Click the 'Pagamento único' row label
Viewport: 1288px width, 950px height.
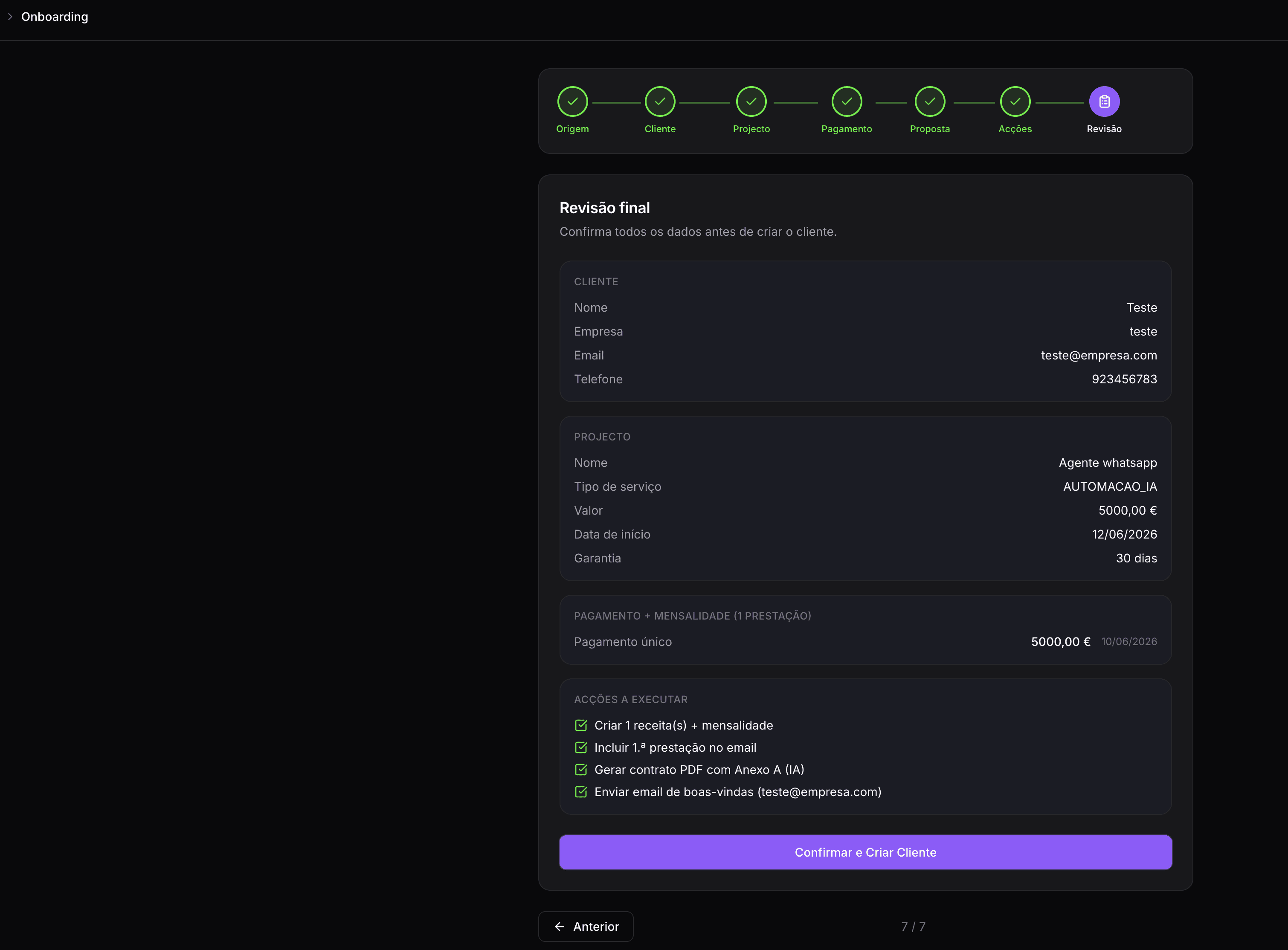(x=622, y=642)
